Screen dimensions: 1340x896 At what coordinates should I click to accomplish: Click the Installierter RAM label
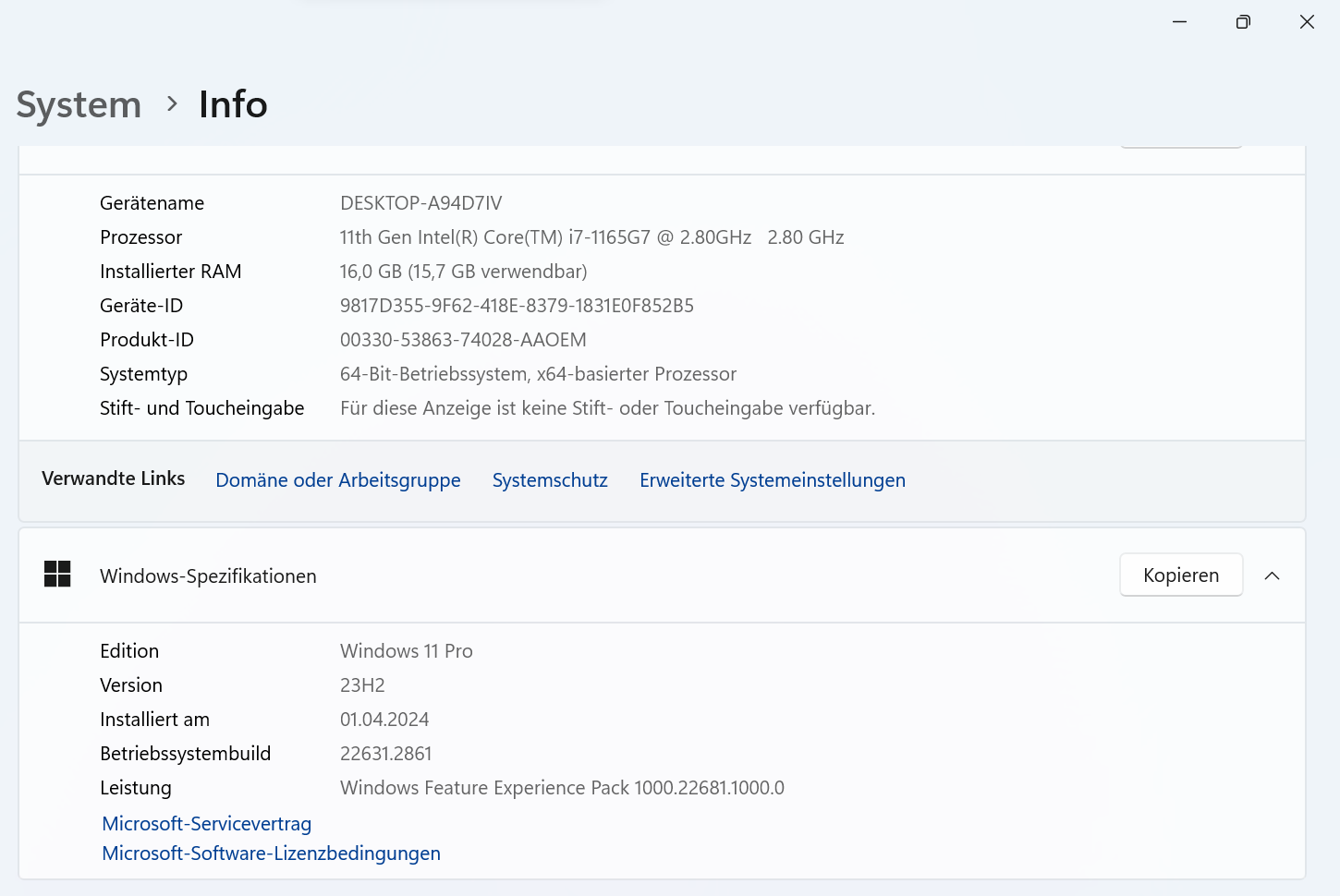click(171, 272)
